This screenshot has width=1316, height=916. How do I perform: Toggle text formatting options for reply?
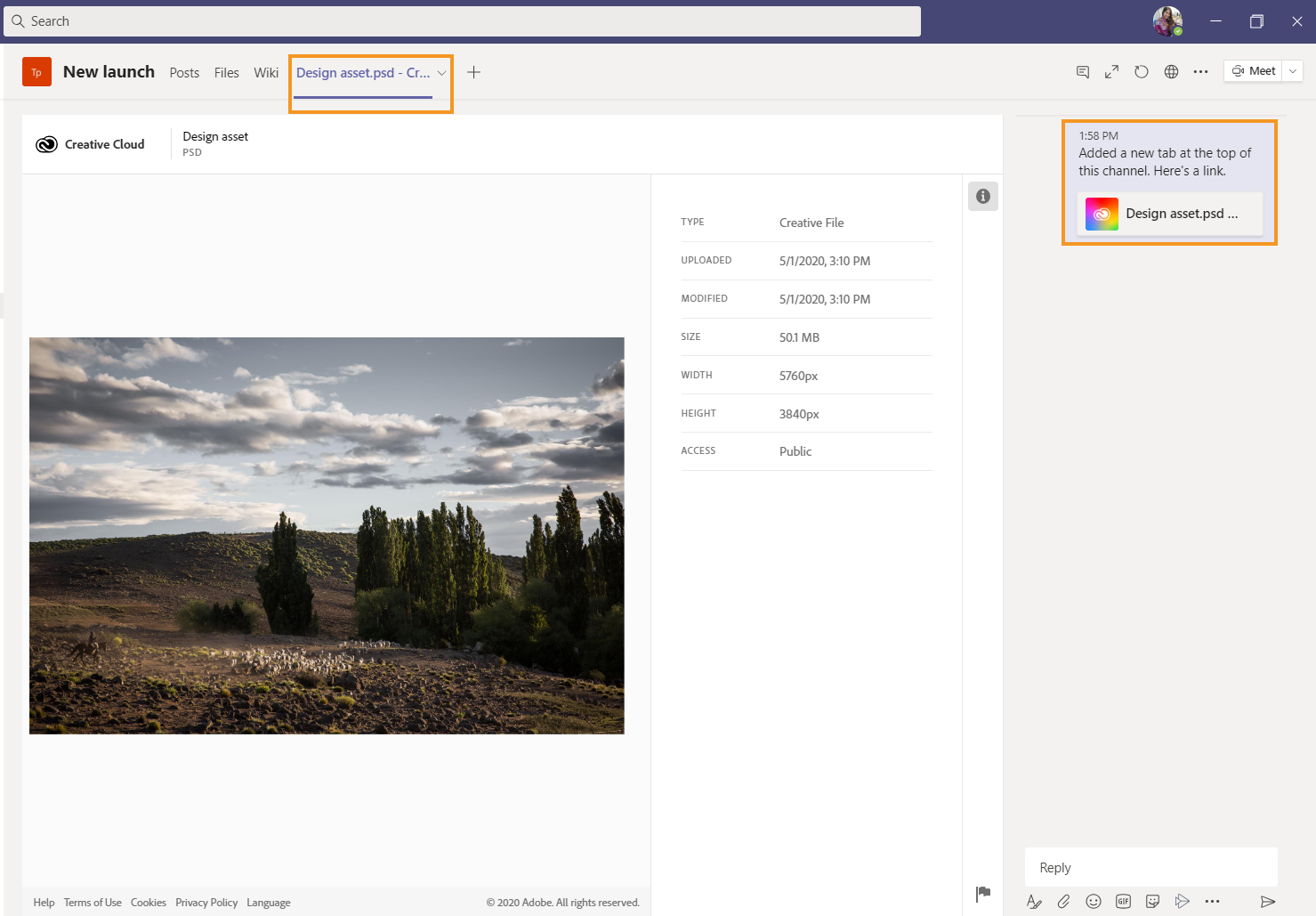point(1033,901)
